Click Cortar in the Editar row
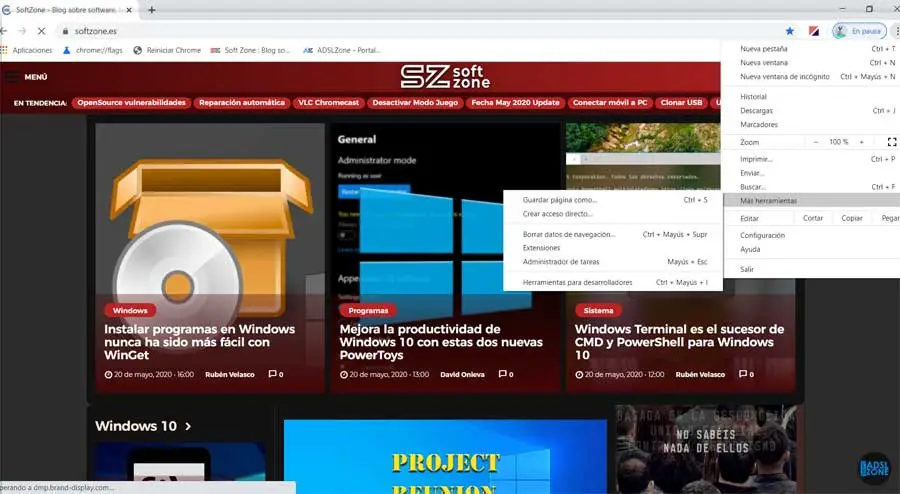The height and width of the screenshot is (494, 900). pyautogui.click(x=813, y=218)
